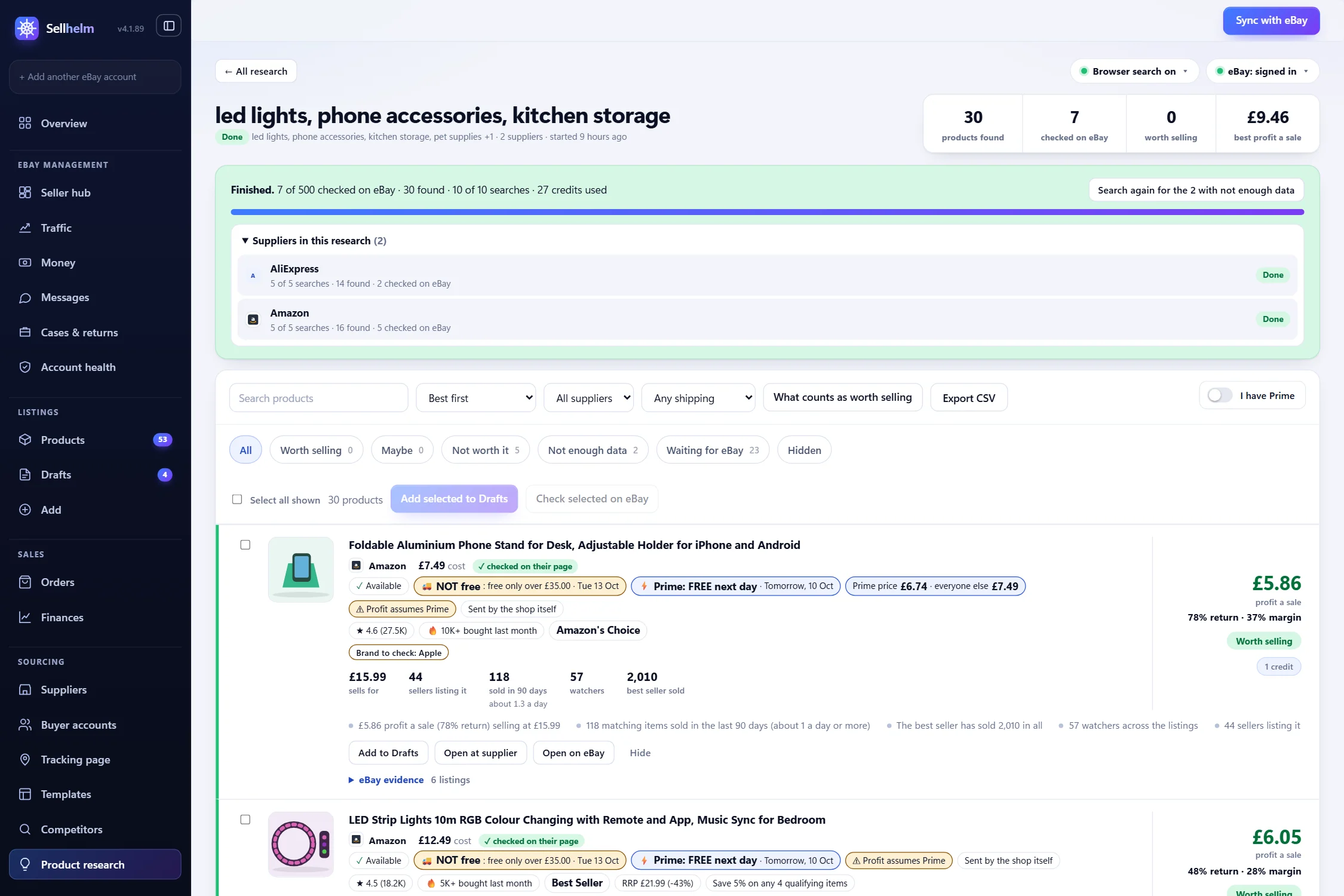Image resolution: width=1344 pixels, height=896 pixels.
Task: Open eBay: signed in dropdown
Action: 1262,71
